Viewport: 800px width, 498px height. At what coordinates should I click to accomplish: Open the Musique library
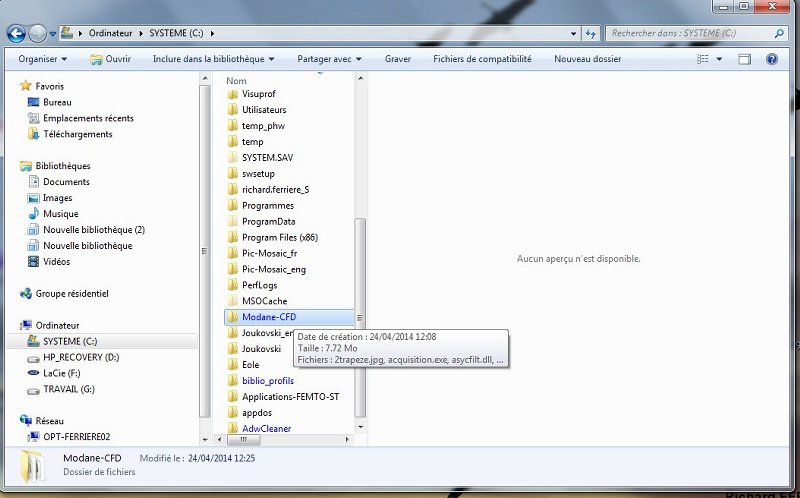(61, 214)
